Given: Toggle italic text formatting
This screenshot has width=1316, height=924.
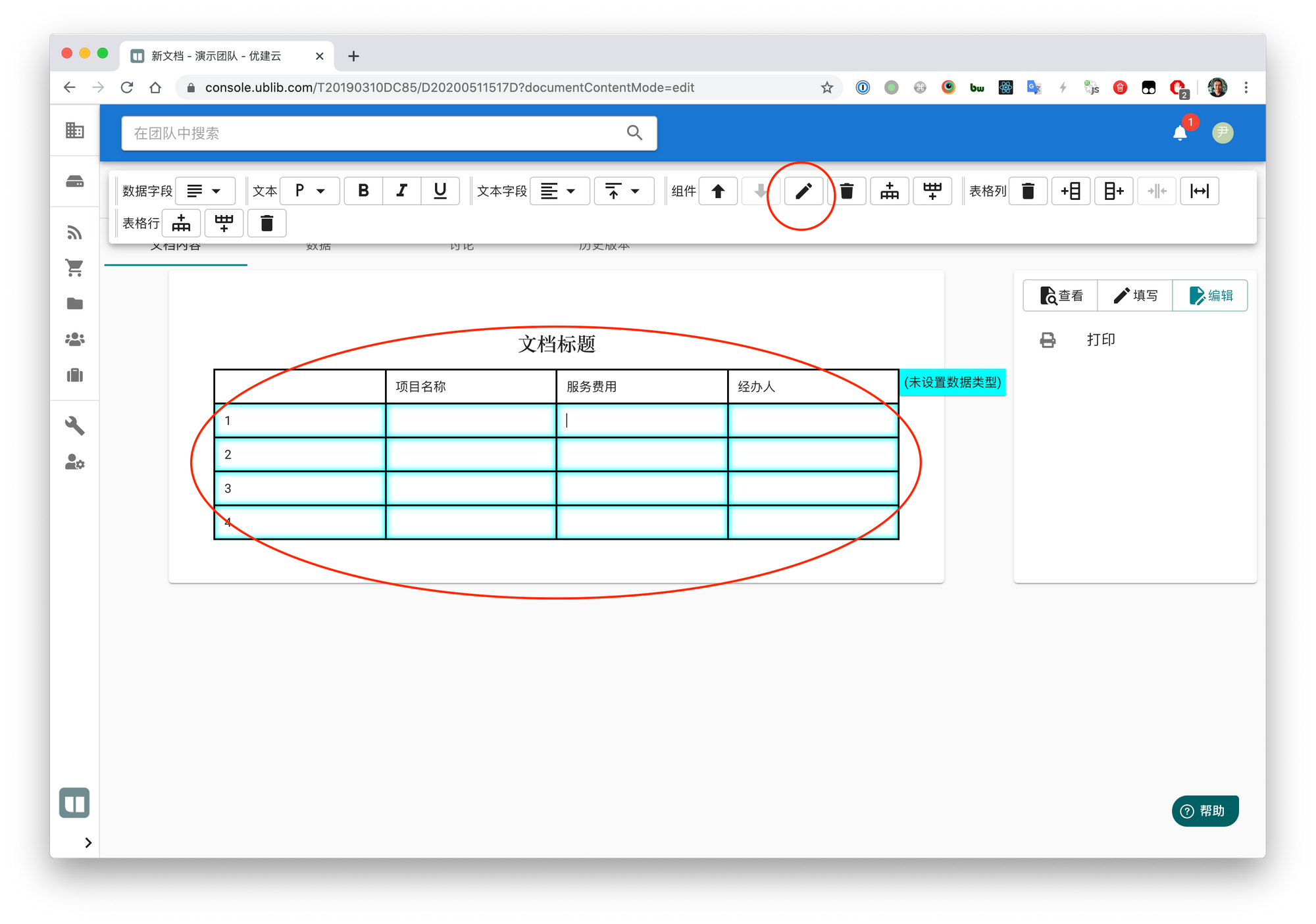Looking at the screenshot, I should 401,191.
